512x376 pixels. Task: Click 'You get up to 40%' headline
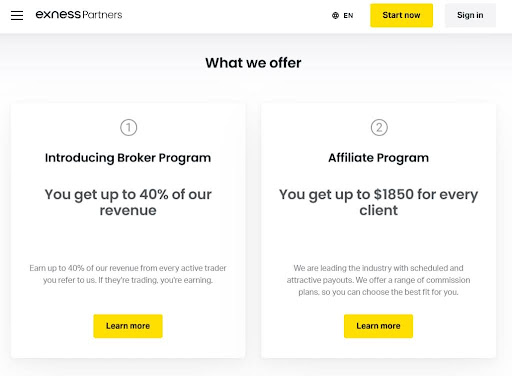click(x=128, y=202)
